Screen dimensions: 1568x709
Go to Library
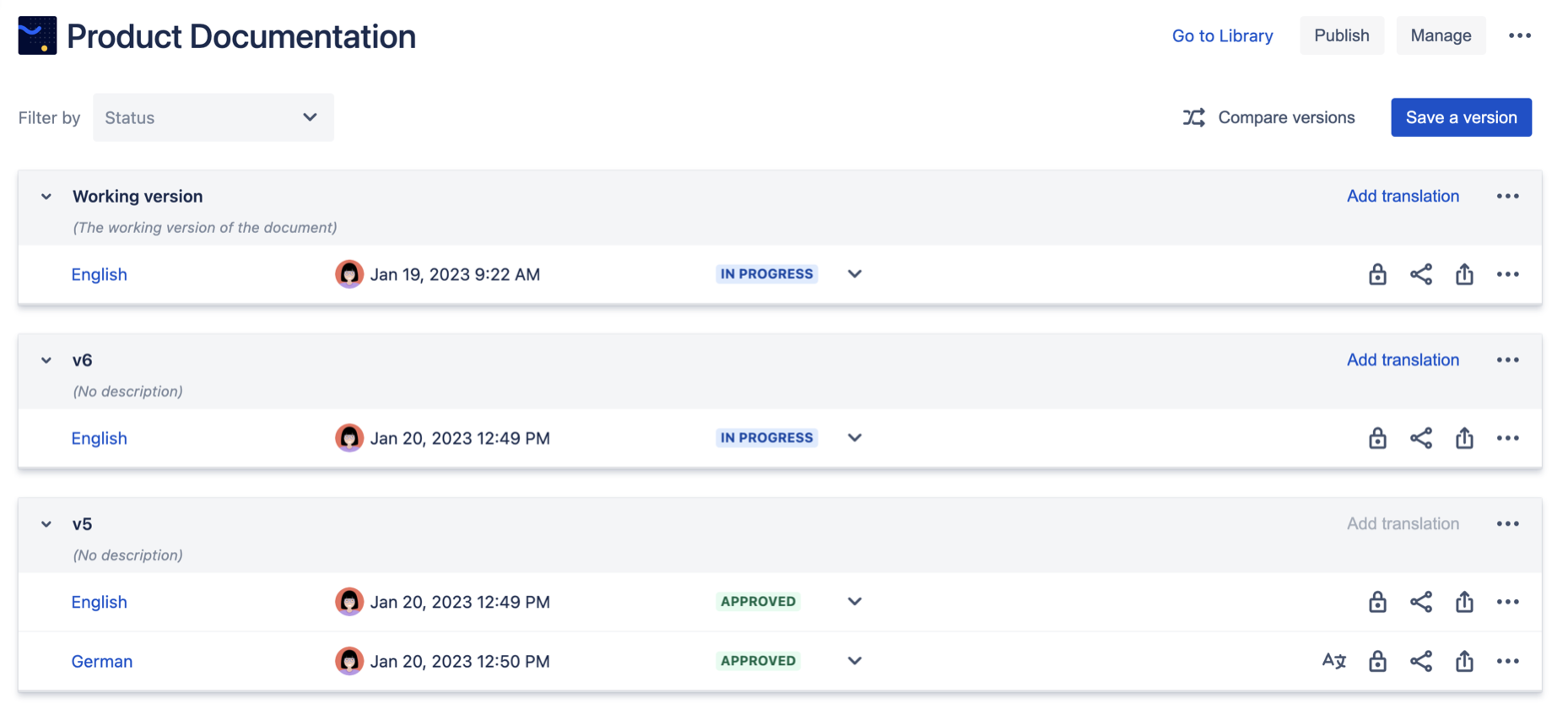(x=1222, y=35)
